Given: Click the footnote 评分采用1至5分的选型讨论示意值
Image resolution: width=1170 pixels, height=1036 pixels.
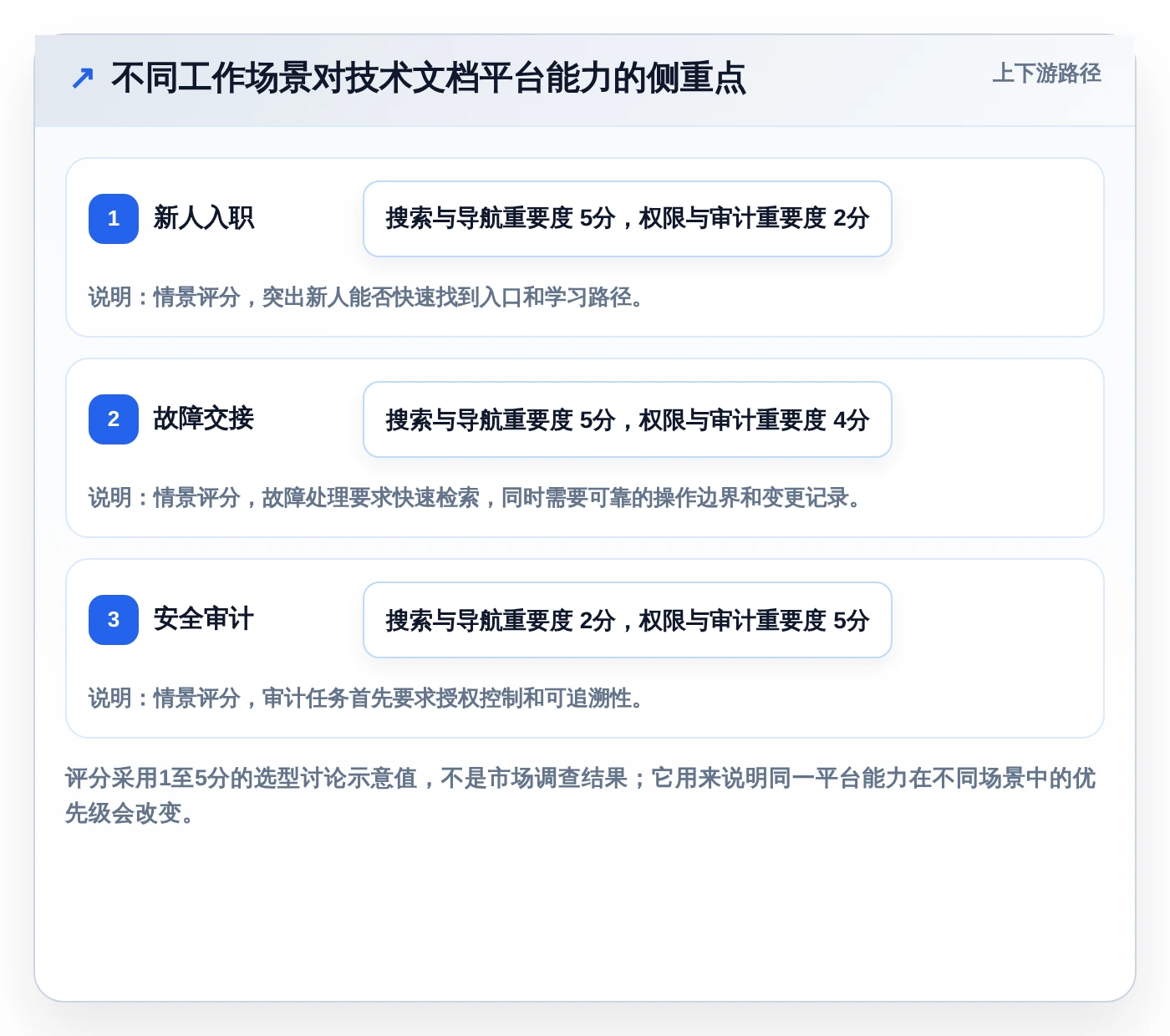Looking at the screenshot, I should coord(581,795).
